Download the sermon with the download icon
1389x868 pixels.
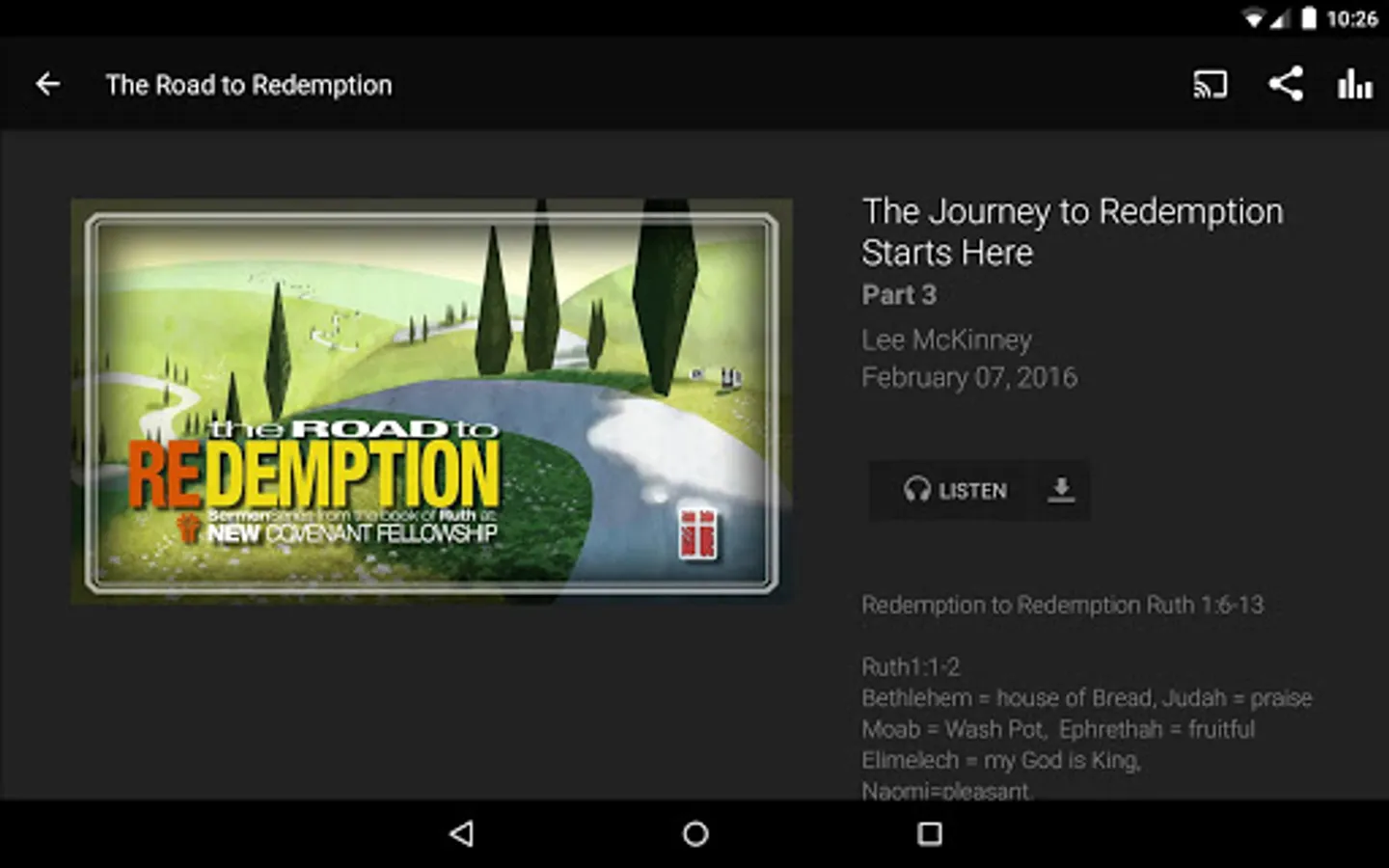point(1060,490)
